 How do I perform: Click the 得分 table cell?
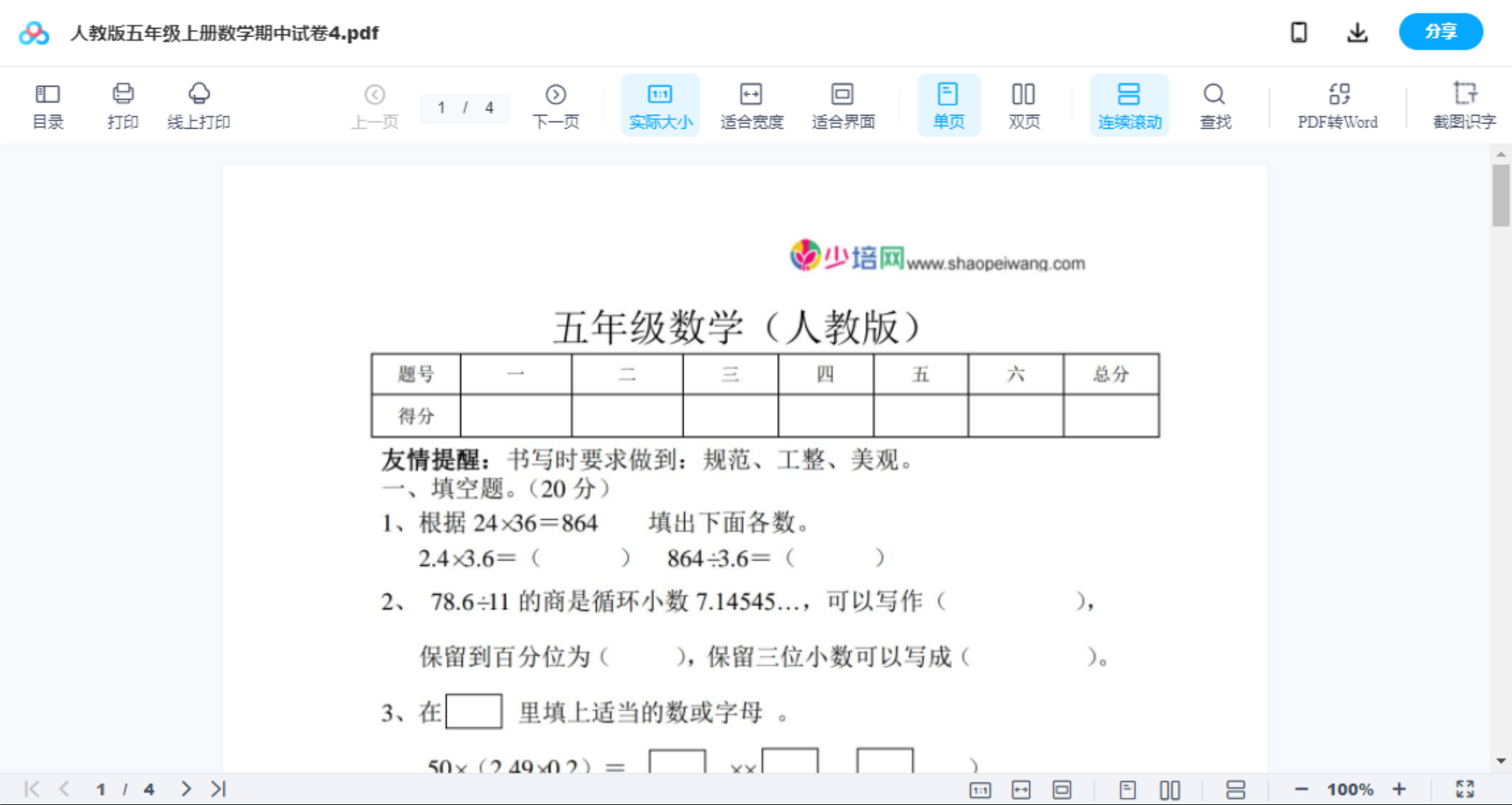coord(416,416)
